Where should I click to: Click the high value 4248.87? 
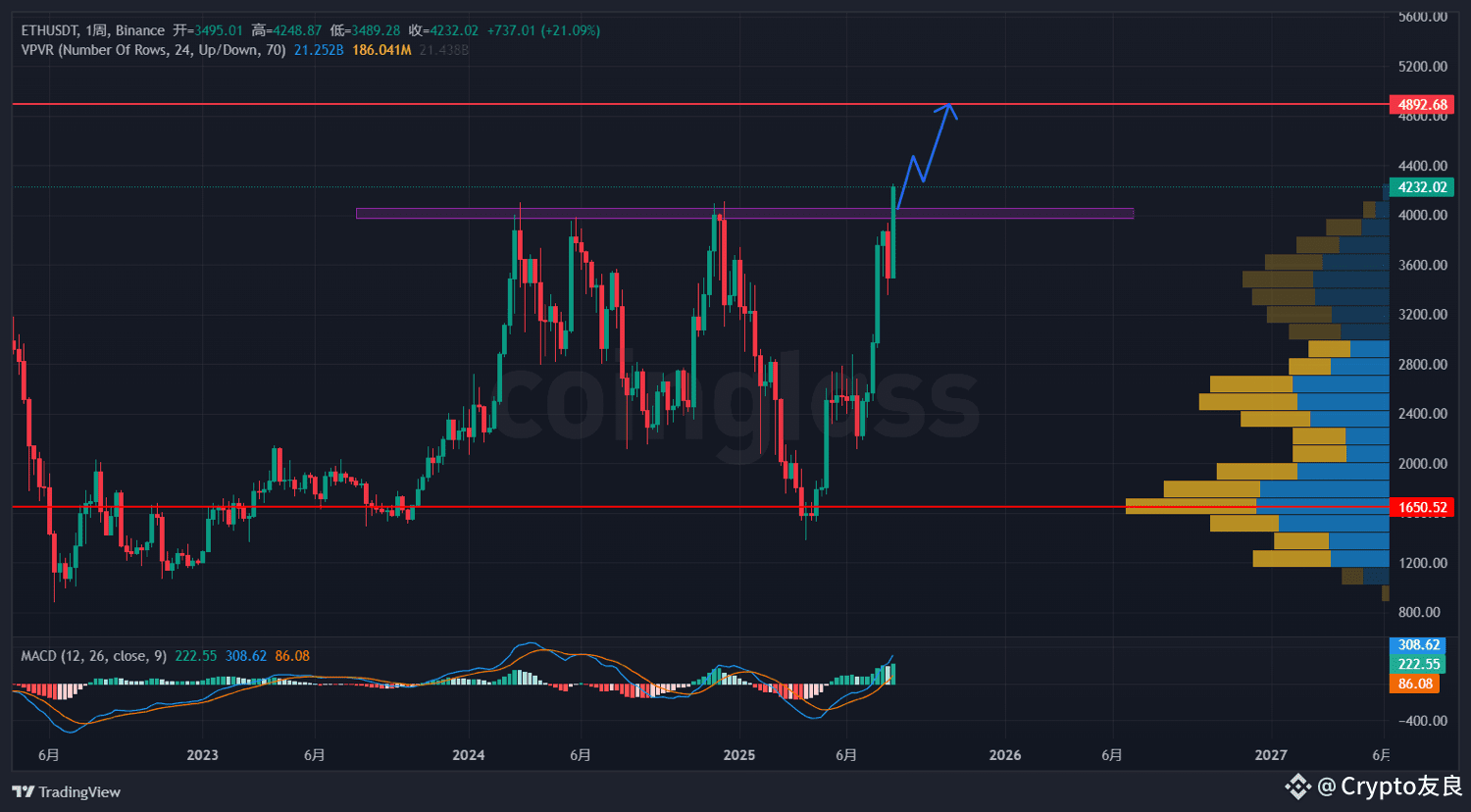click(297, 30)
